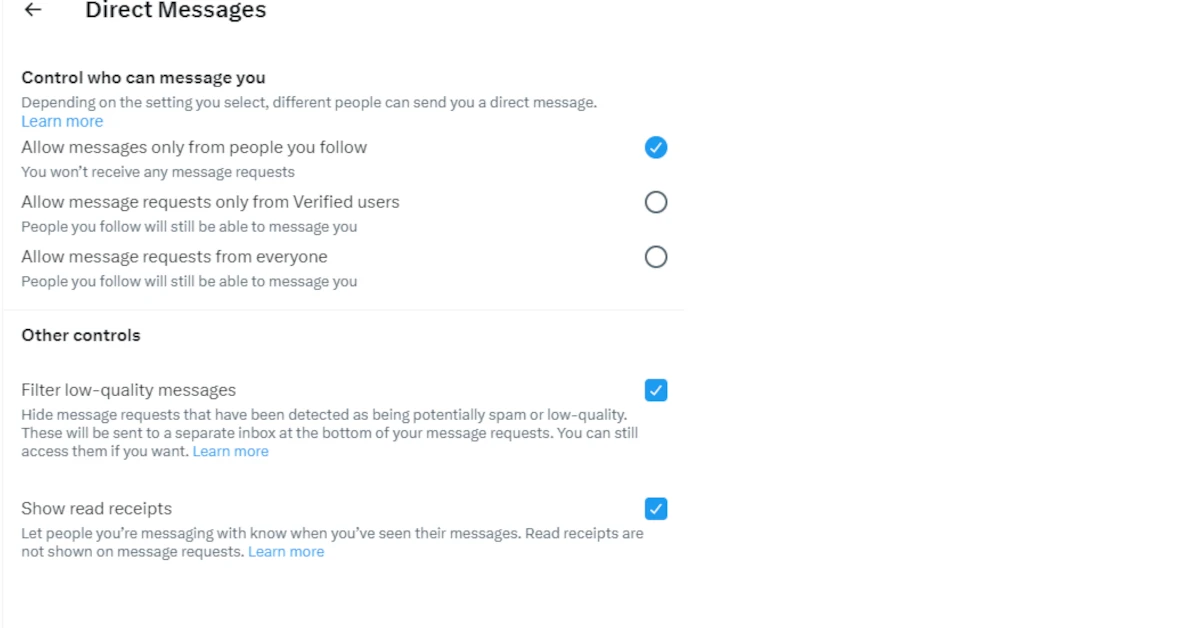
Task: Select the 'only from Verified users' radio button
Action: click(655, 203)
